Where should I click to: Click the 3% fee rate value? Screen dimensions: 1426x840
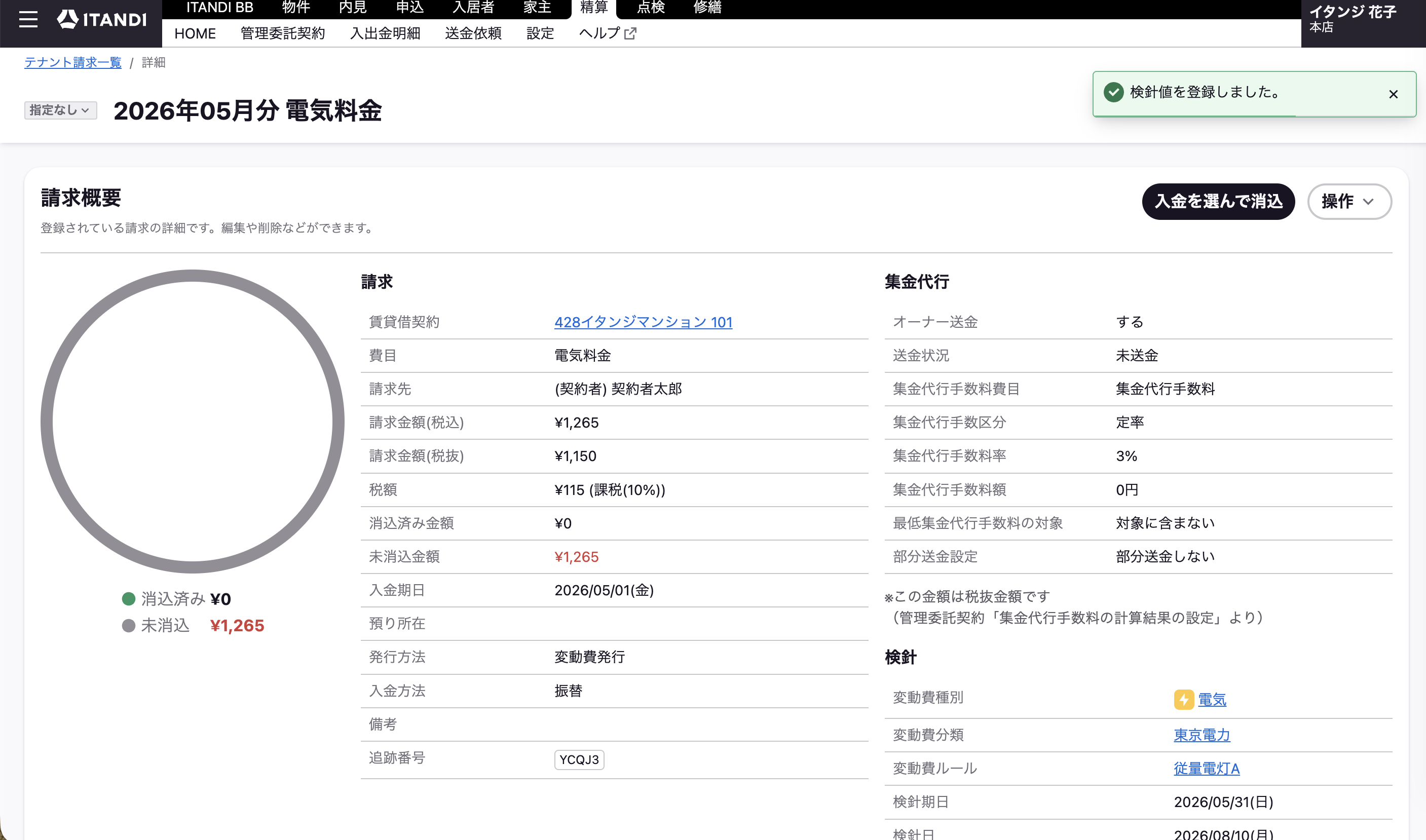pos(1127,456)
